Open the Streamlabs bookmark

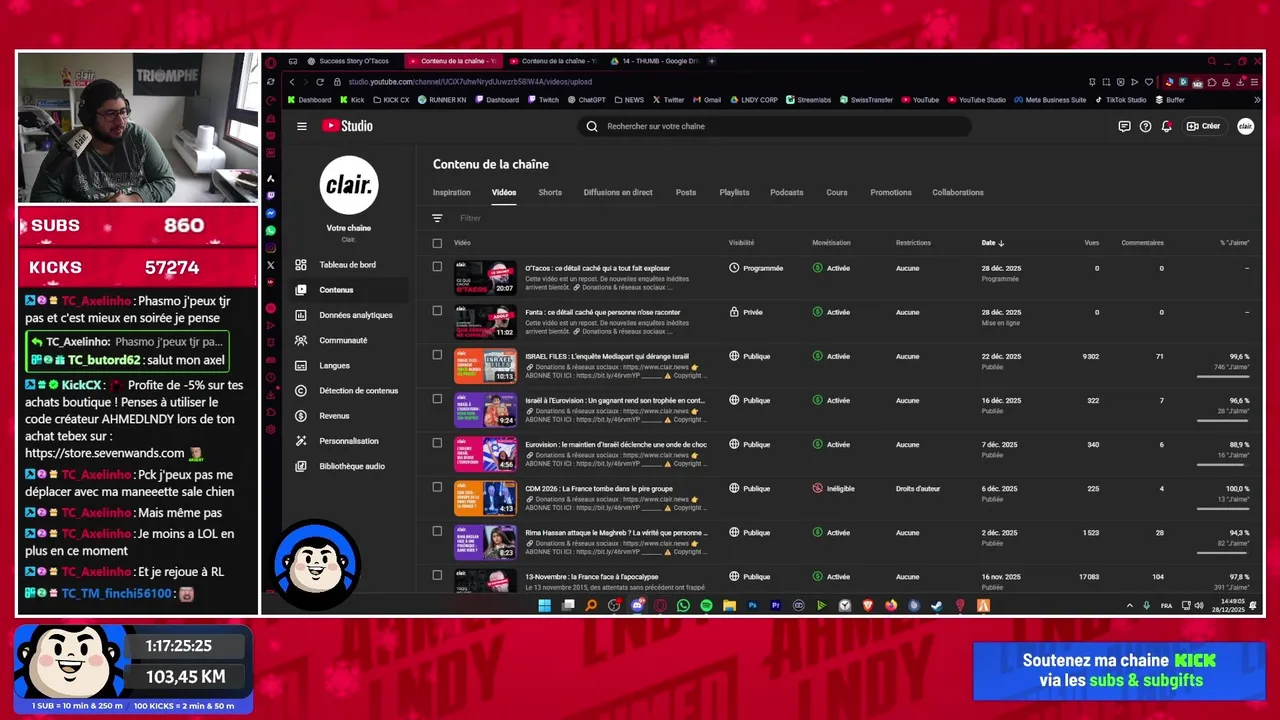[808, 100]
